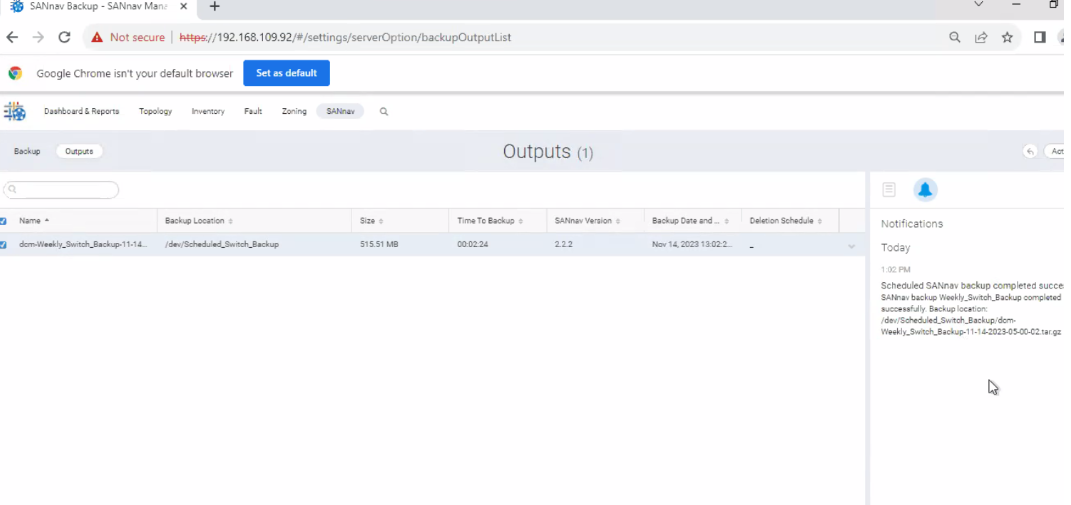Click the tab search chevron in title bar
The width and height of the screenshot is (1071, 505).
(x=979, y=4)
